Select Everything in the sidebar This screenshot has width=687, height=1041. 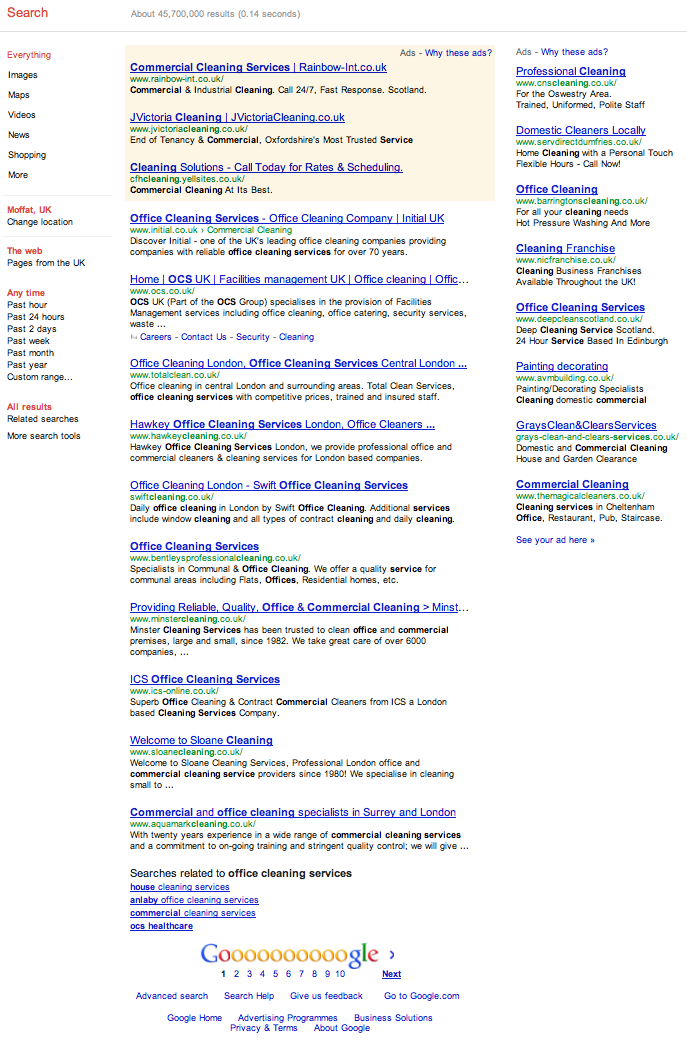pyautogui.click(x=29, y=55)
